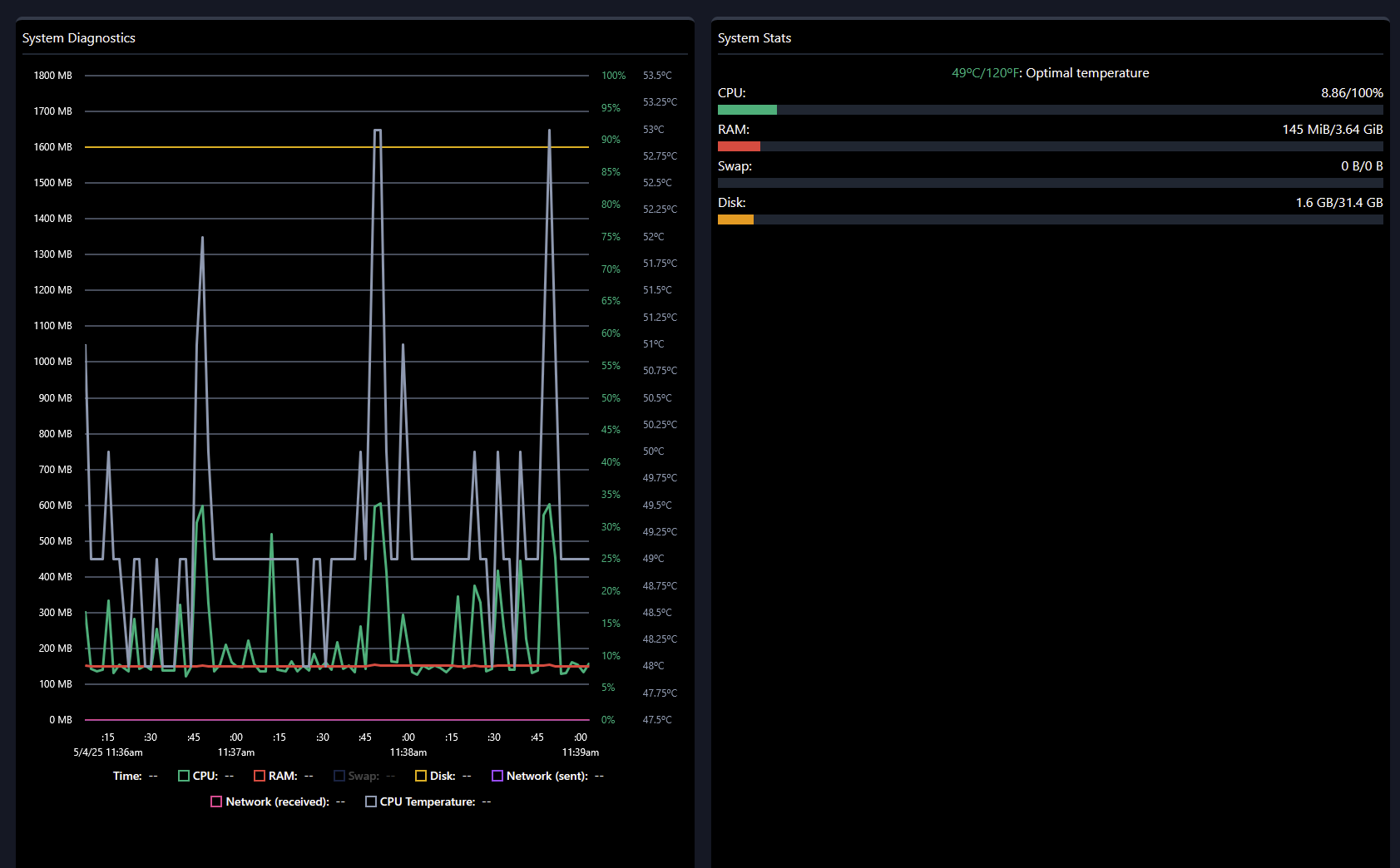Select the System Stats panel title
Screen dimensions: 1400x868
[x=754, y=38]
